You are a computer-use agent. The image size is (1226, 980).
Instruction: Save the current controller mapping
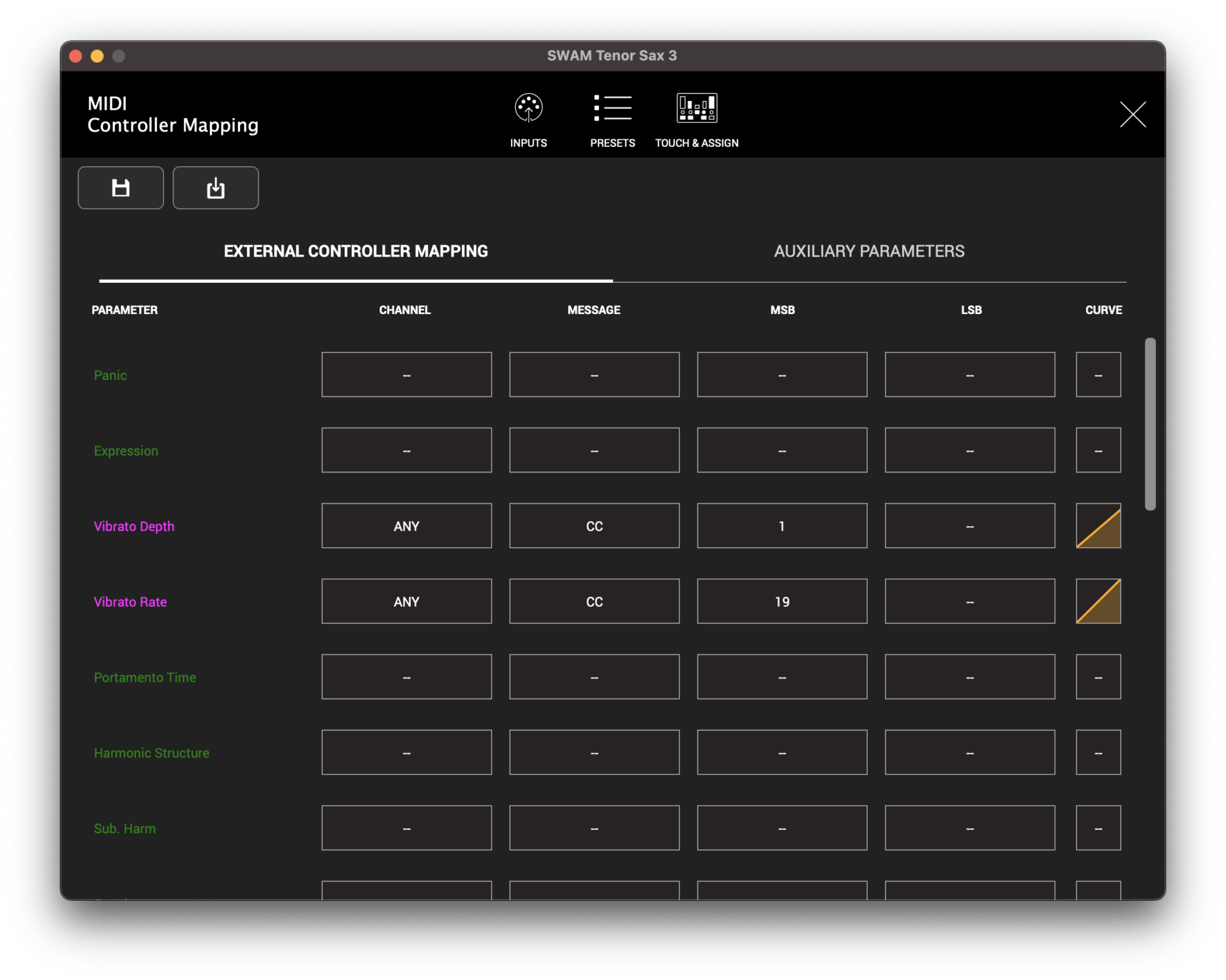[x=120, y=187]
